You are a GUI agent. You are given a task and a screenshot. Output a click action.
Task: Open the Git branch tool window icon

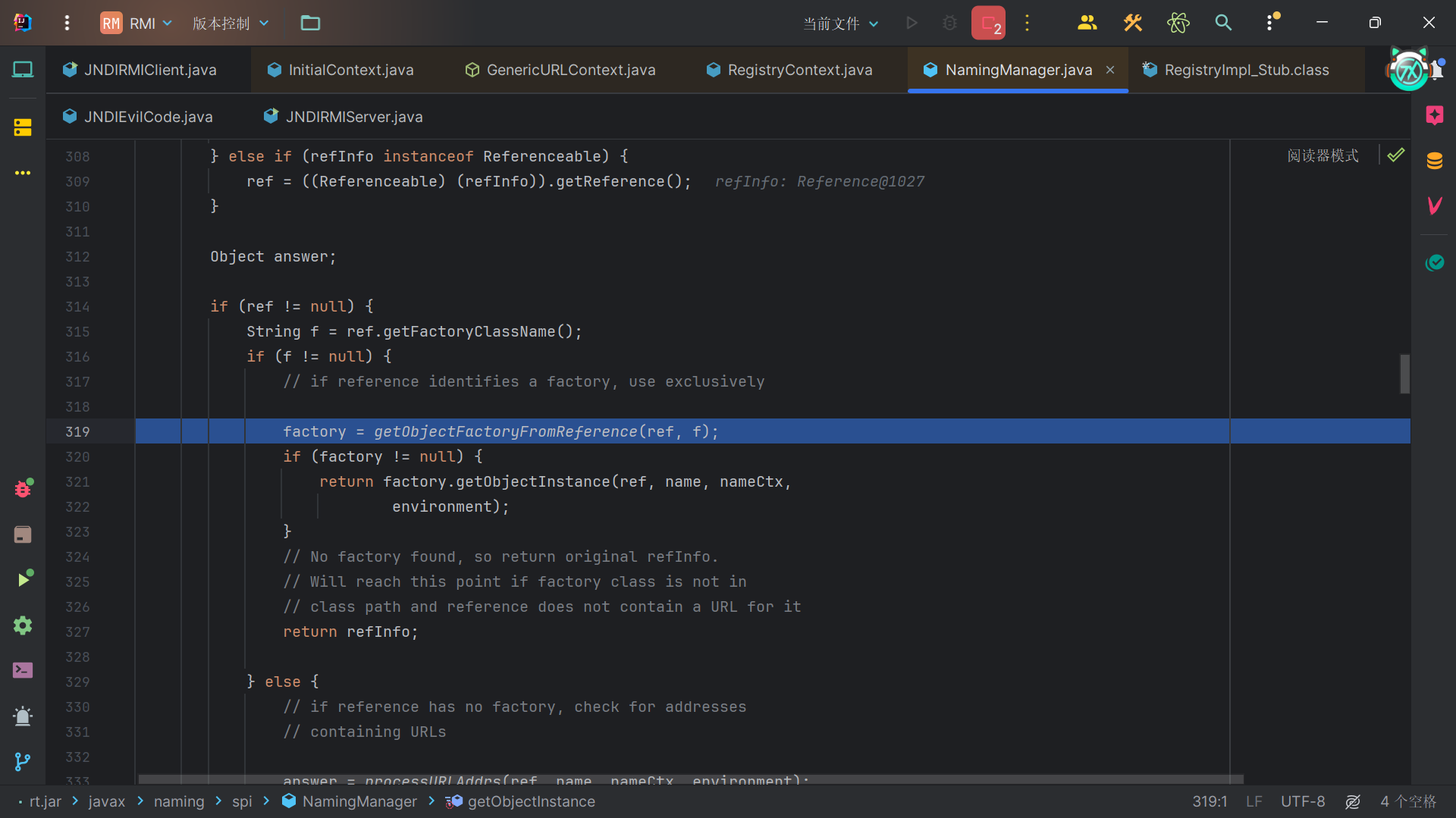[23, 761]
